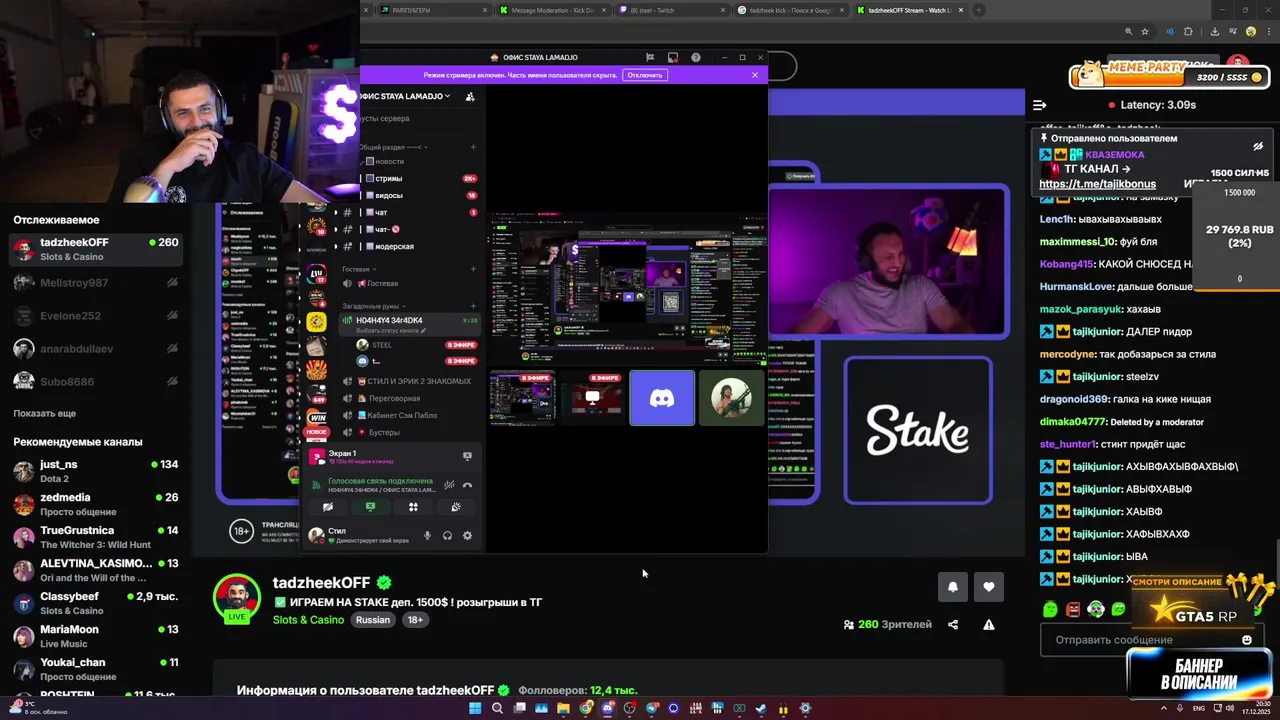Select first live stream thumbnail in call
Screen dimensions: 1280x720
(522, 398)
